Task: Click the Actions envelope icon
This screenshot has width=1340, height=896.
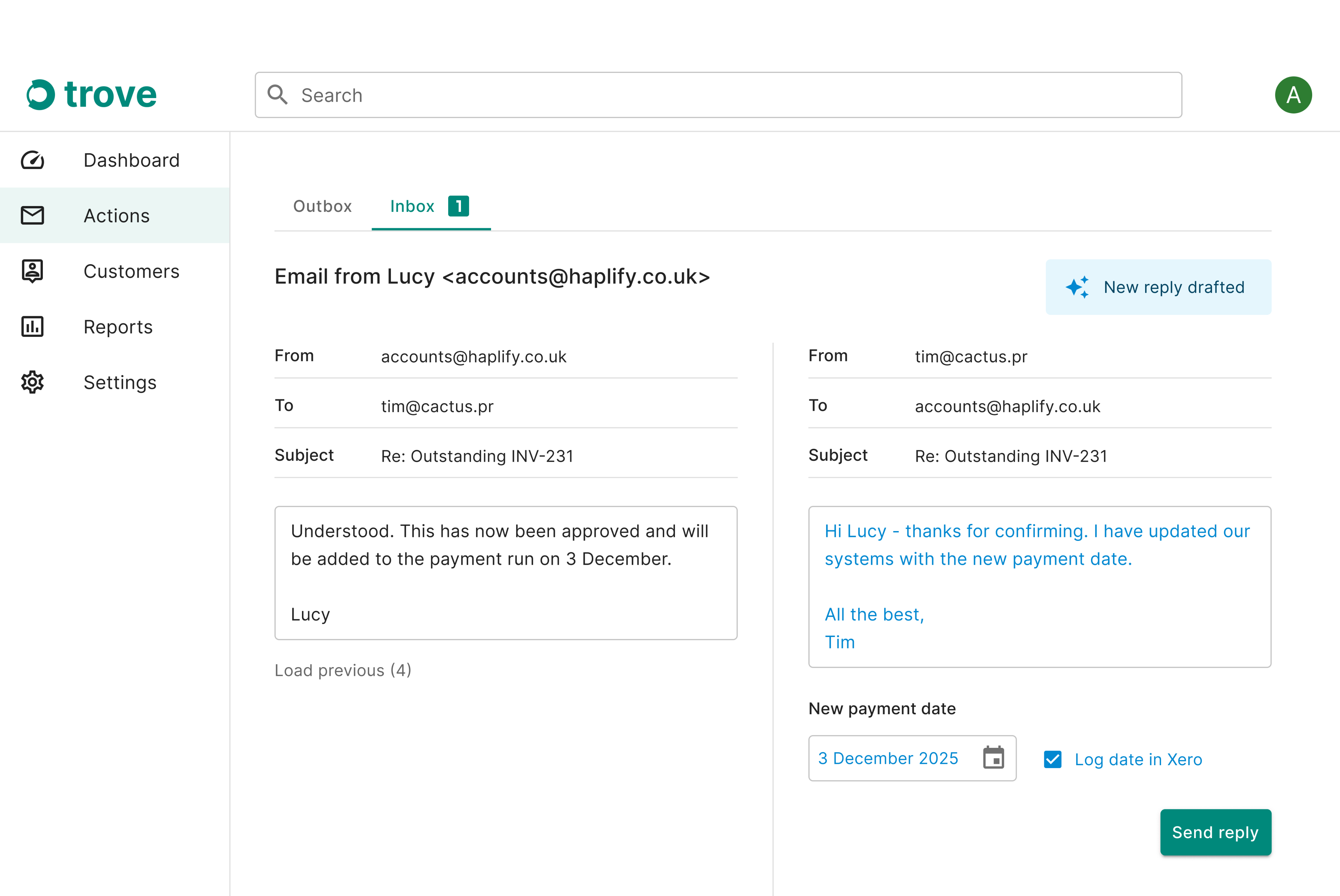Action: point(33,215)
